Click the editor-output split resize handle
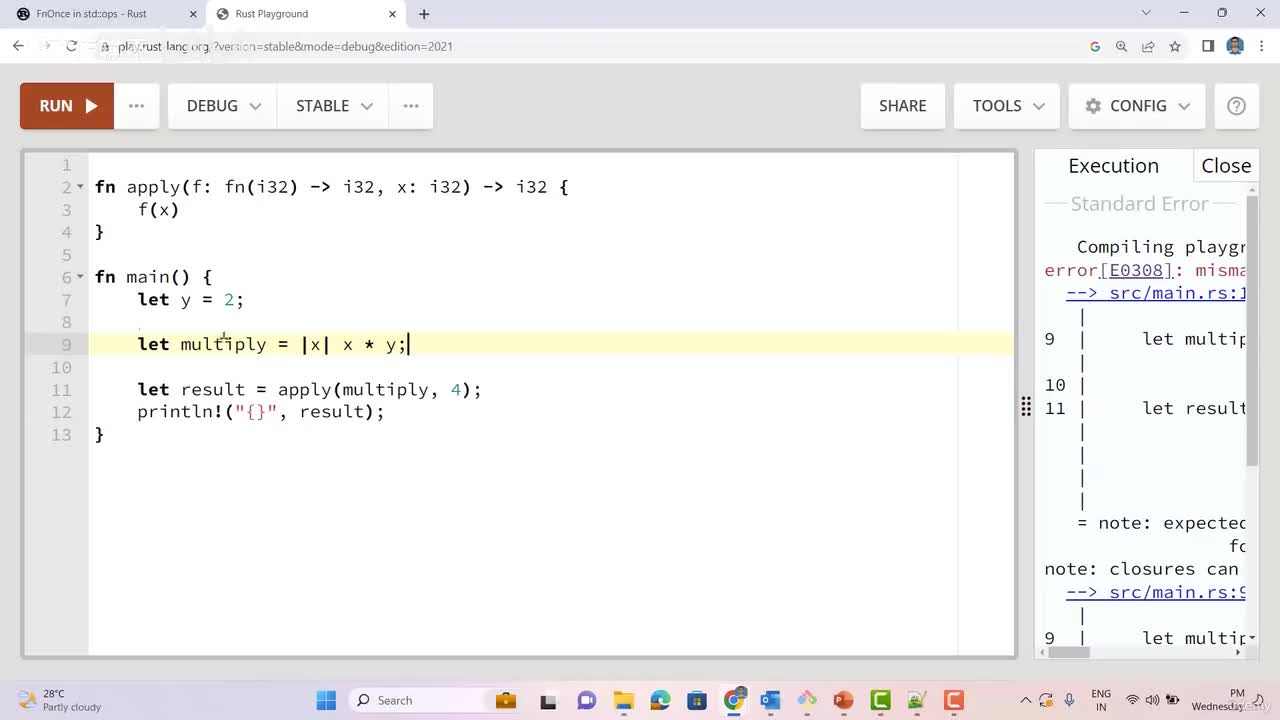The image size is (1280, 720). click(x=1026, y=406)
